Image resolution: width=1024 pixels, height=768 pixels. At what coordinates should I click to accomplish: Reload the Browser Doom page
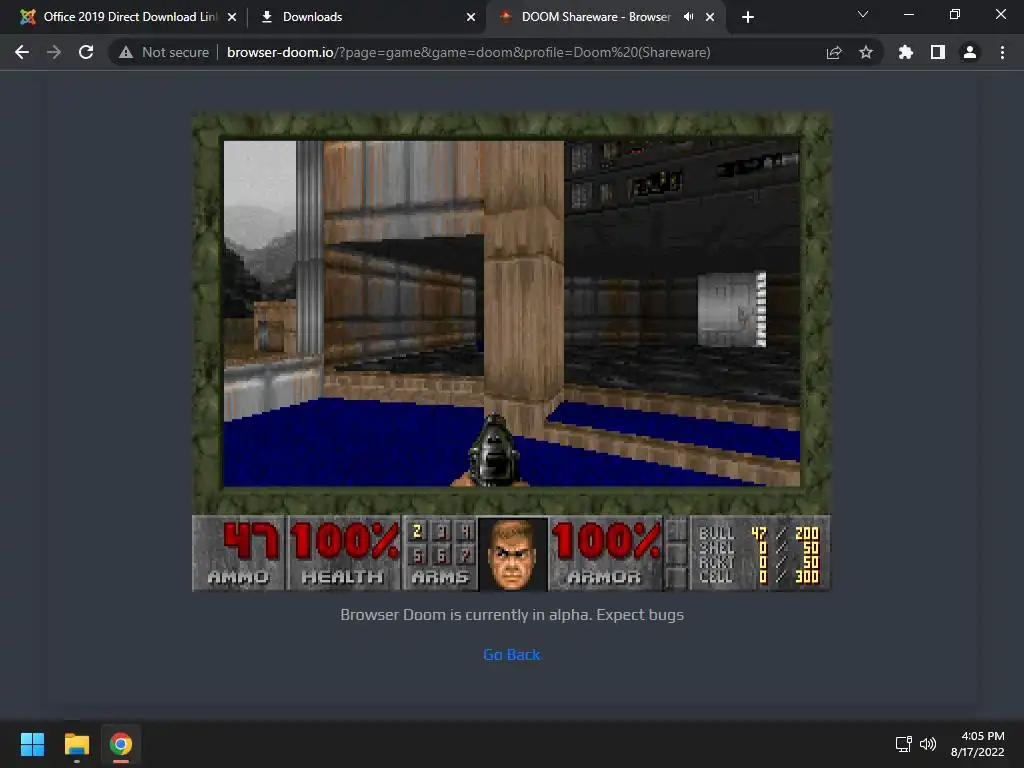point(86,52)
